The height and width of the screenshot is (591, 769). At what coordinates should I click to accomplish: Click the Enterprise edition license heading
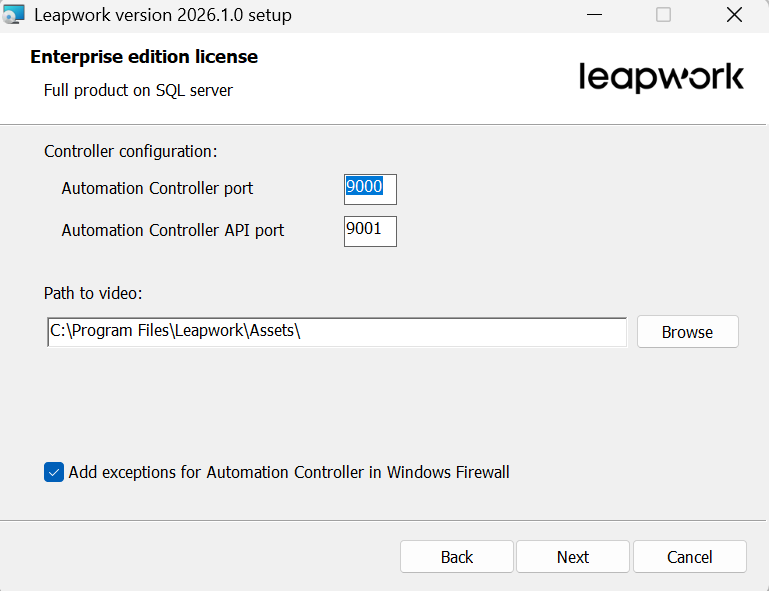click(x=144, y=57)
